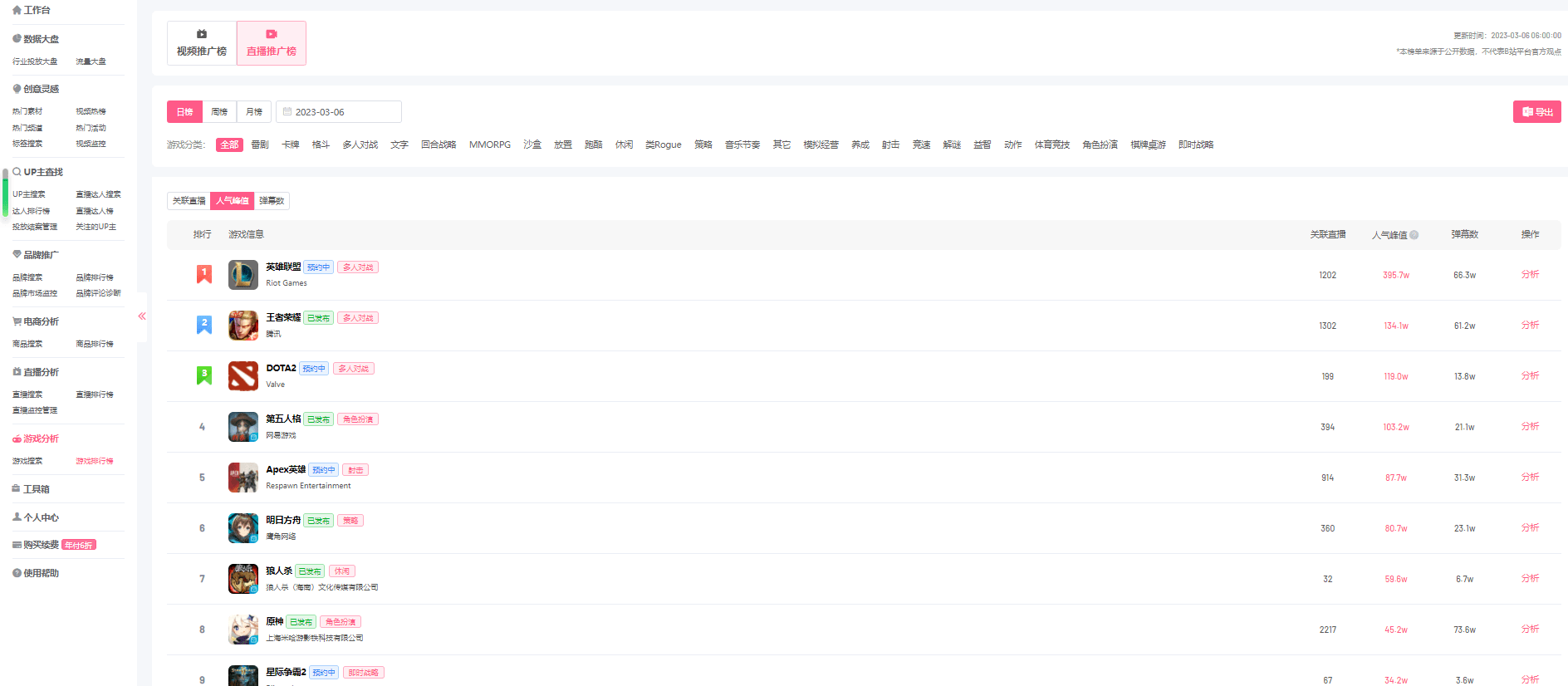
Task: Open date picker showing 2023-03-06
Action: pos(339,111)
